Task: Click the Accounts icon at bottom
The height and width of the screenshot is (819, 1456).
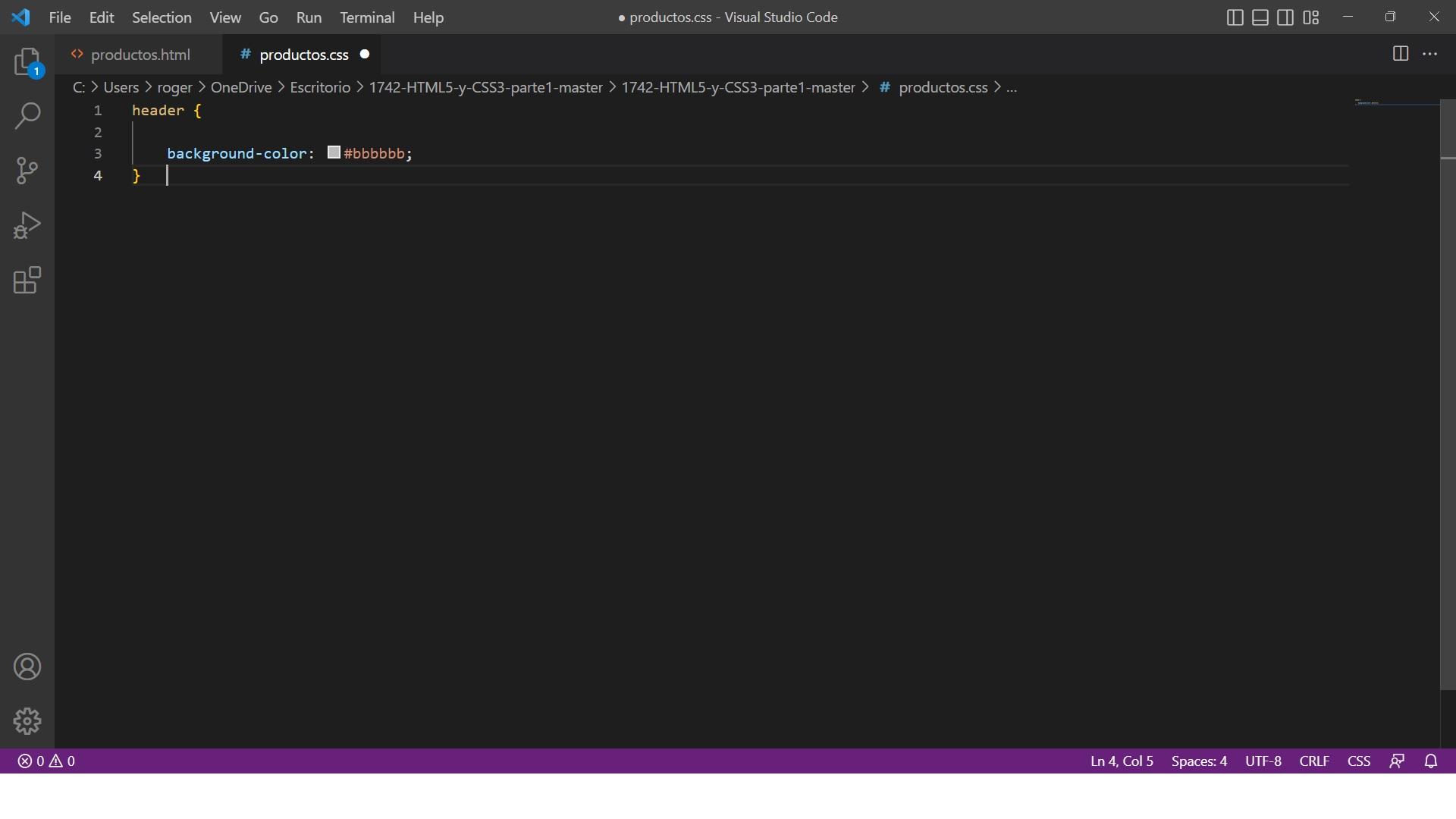Action: [x=27, y=667]
